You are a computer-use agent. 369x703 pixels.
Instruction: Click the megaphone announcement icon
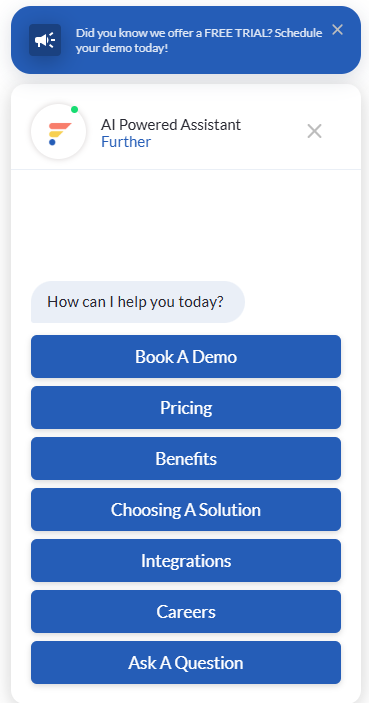point(45,40)
